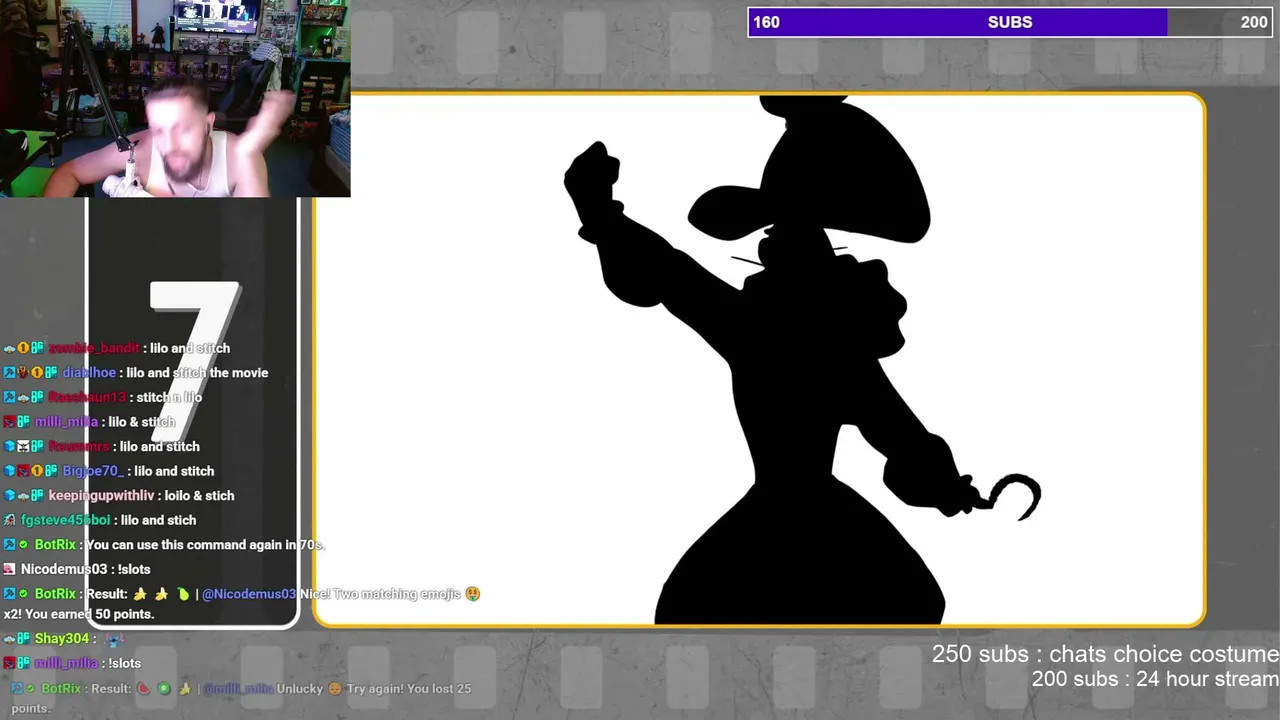Click the badge icon beside fgsteve456boi

point(9,520)
